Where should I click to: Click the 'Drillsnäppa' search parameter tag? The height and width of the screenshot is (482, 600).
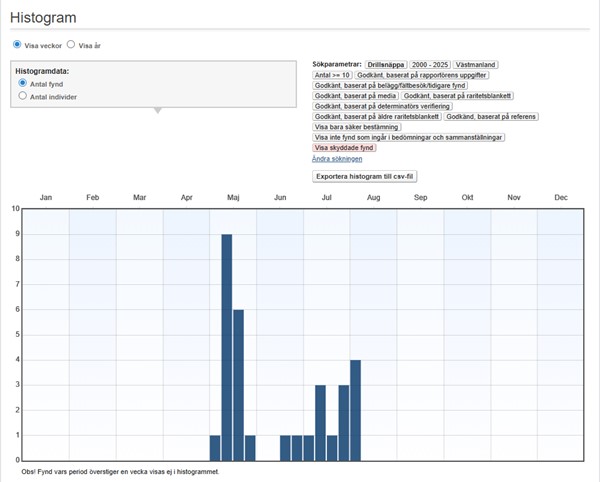point(385,64)
